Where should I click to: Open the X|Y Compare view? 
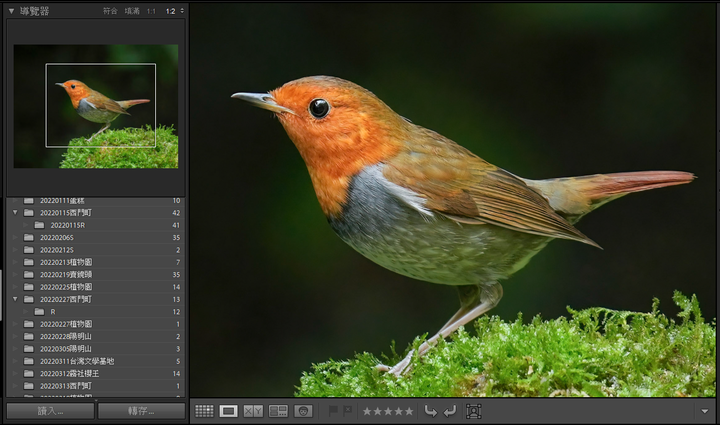(253, 411)
